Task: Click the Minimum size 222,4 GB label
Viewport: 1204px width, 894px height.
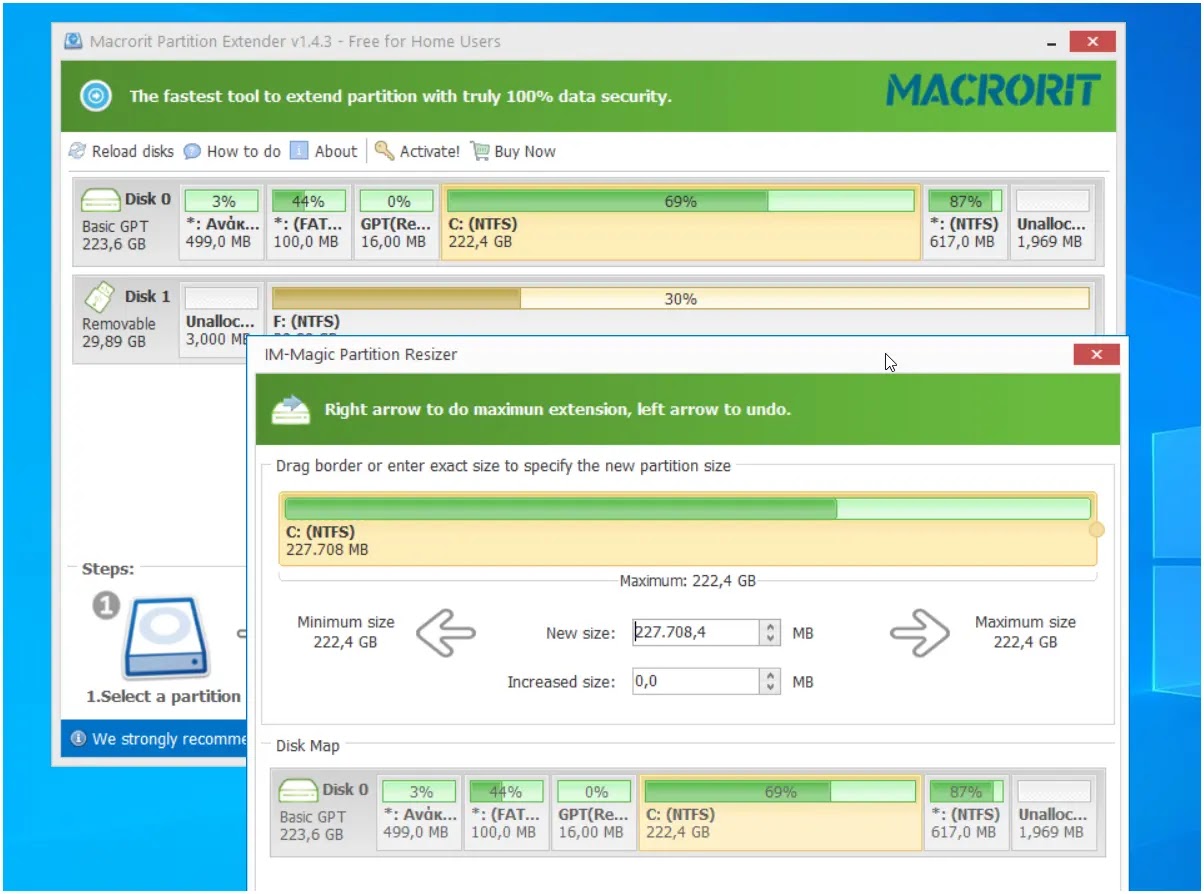Action: point(346,632)
